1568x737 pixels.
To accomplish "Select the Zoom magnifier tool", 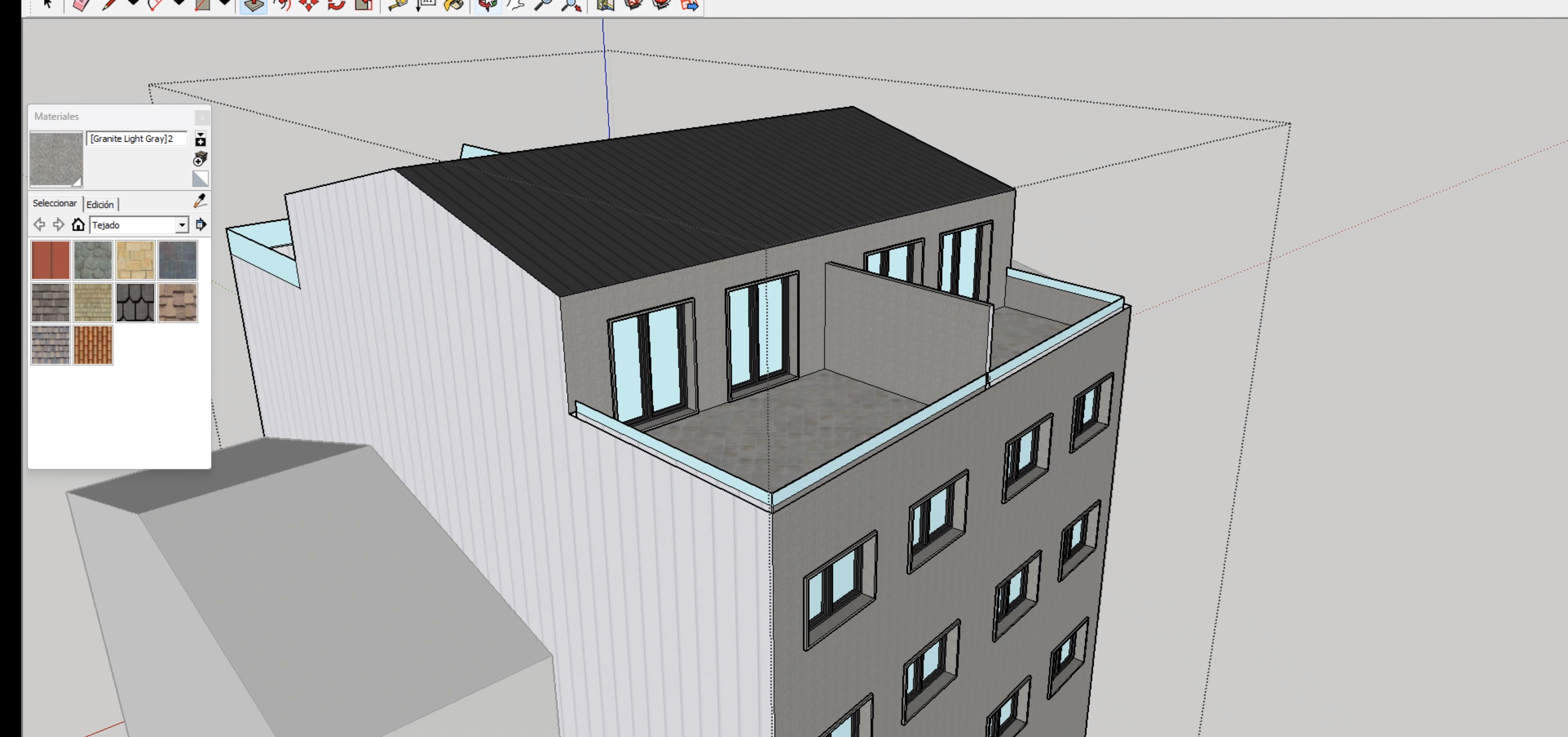I will click(543, 4).
